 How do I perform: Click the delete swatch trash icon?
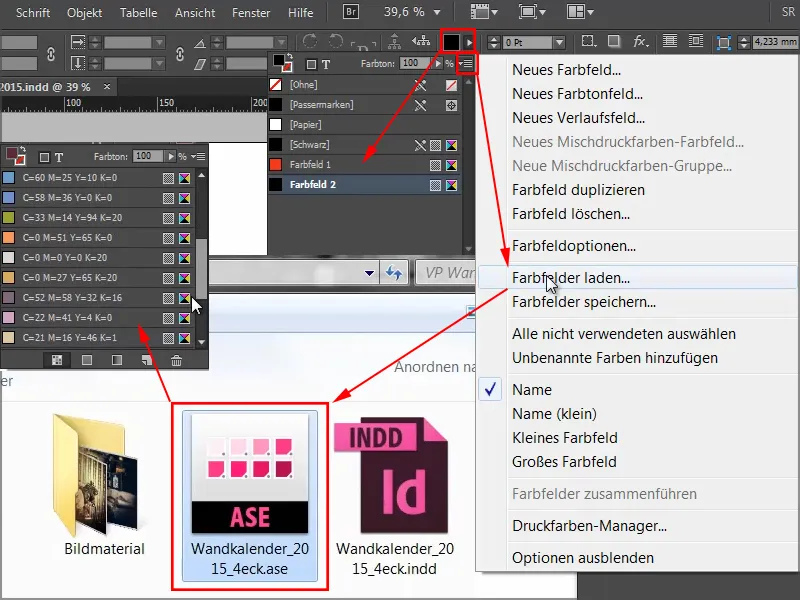coord(177,360)
